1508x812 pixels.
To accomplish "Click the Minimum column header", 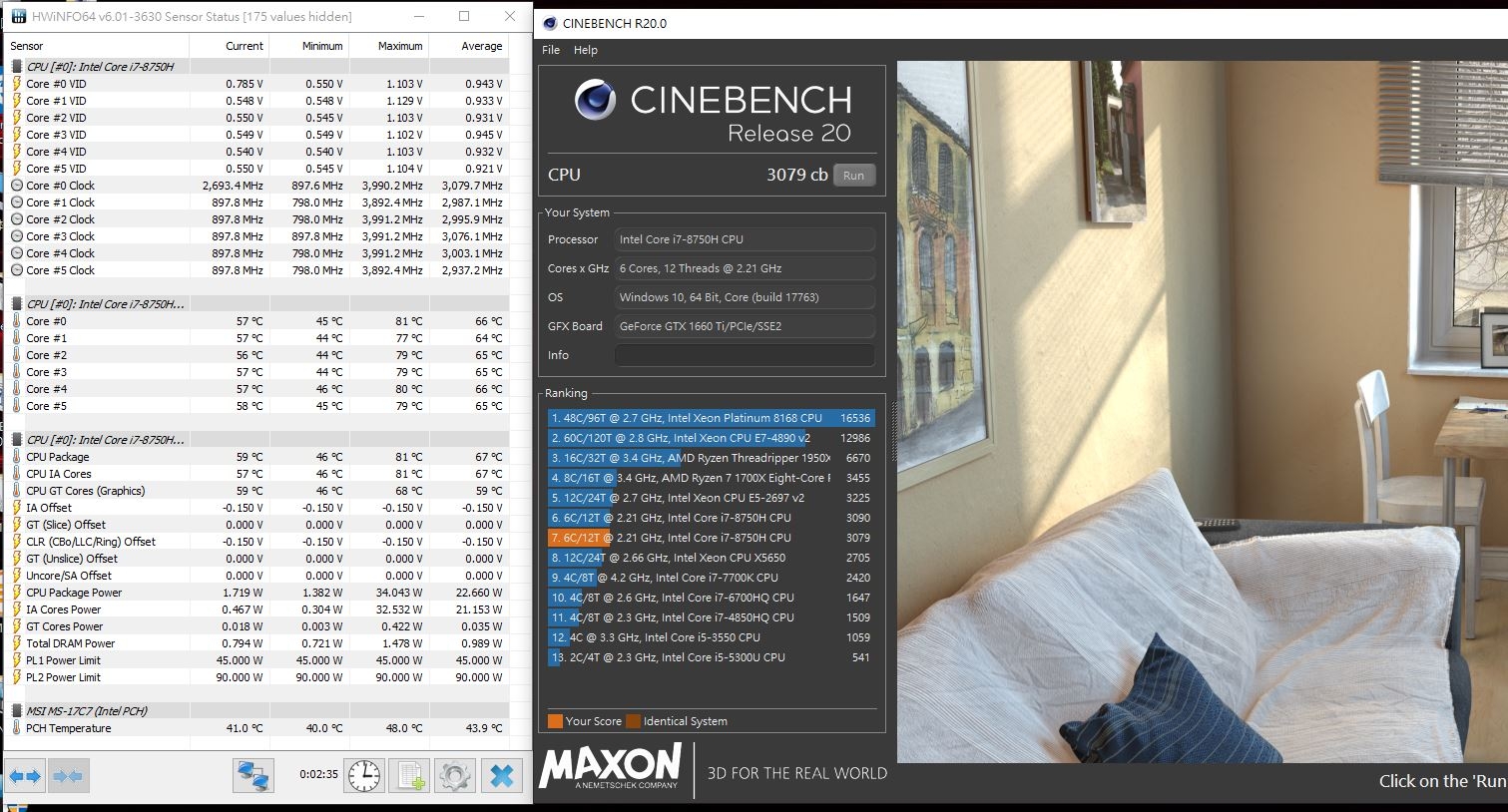I will click(x=308, y=46).
